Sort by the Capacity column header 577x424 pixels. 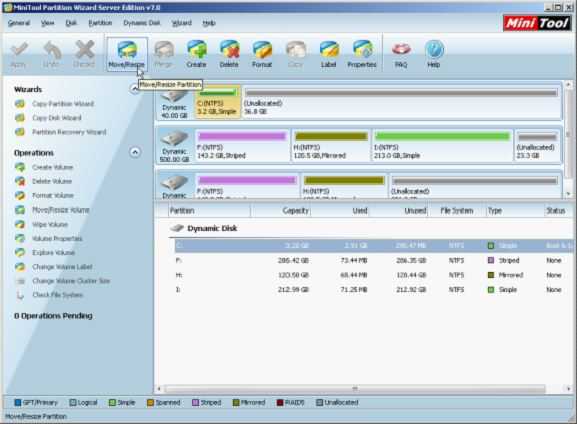(x=281, y=211)
